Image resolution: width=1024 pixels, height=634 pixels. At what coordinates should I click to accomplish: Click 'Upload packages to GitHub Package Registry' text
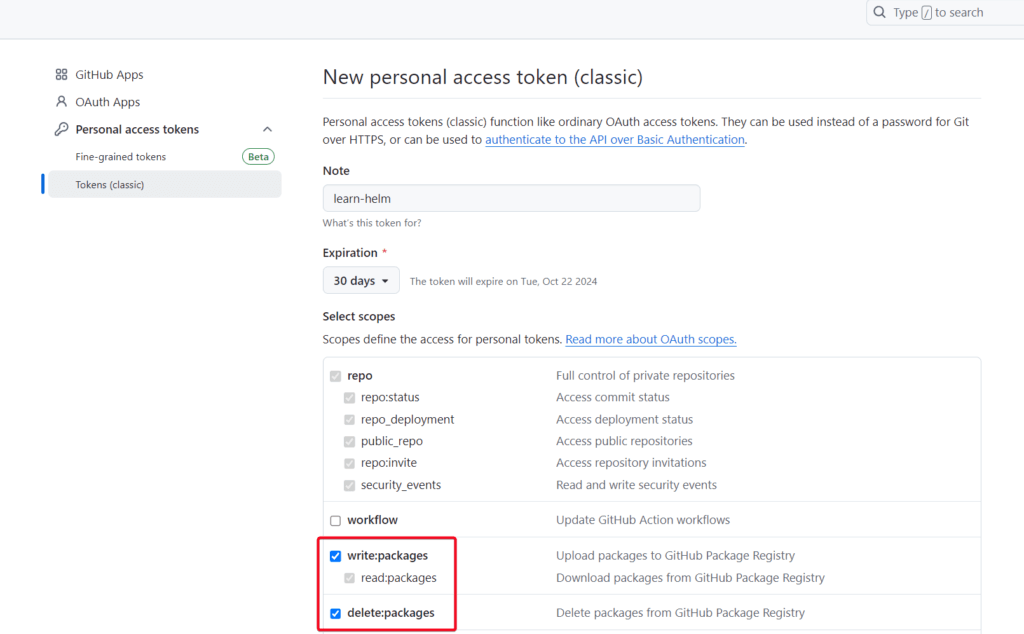point(676,555)
